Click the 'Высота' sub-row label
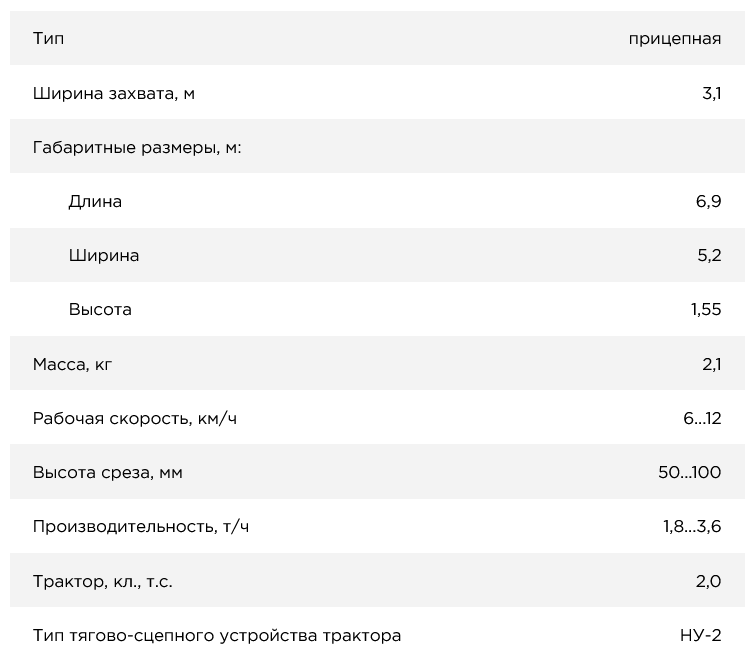Viewport: 756px width, 658px height. pos(100,310)
